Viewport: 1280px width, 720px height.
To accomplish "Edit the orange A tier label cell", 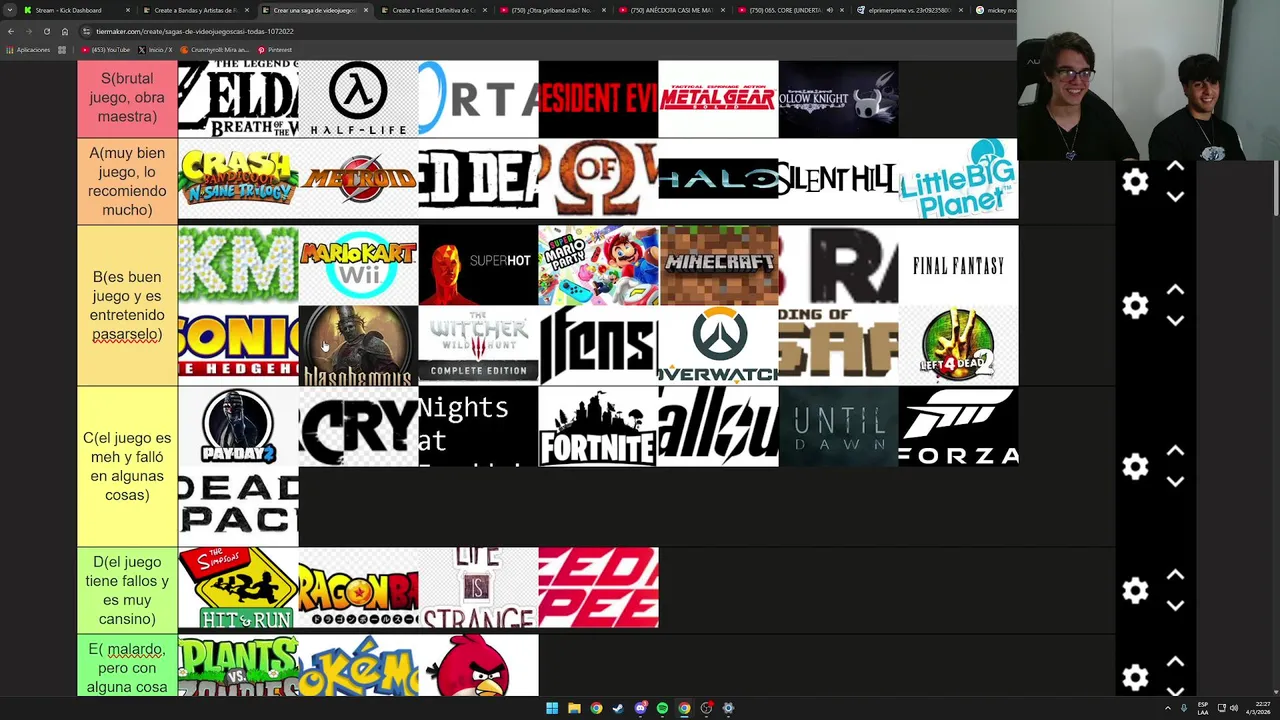I will 127,181.
